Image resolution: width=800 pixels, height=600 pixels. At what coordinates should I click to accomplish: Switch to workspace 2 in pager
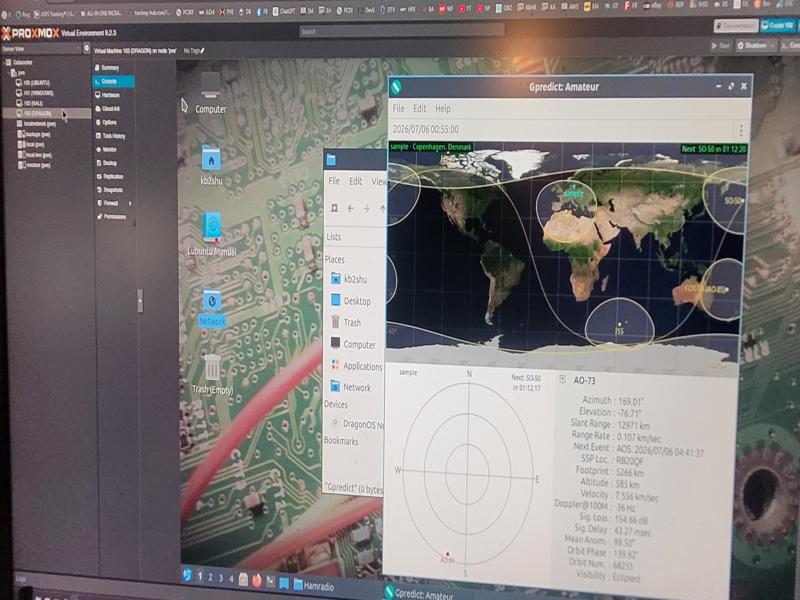click(x=210, y=577)
